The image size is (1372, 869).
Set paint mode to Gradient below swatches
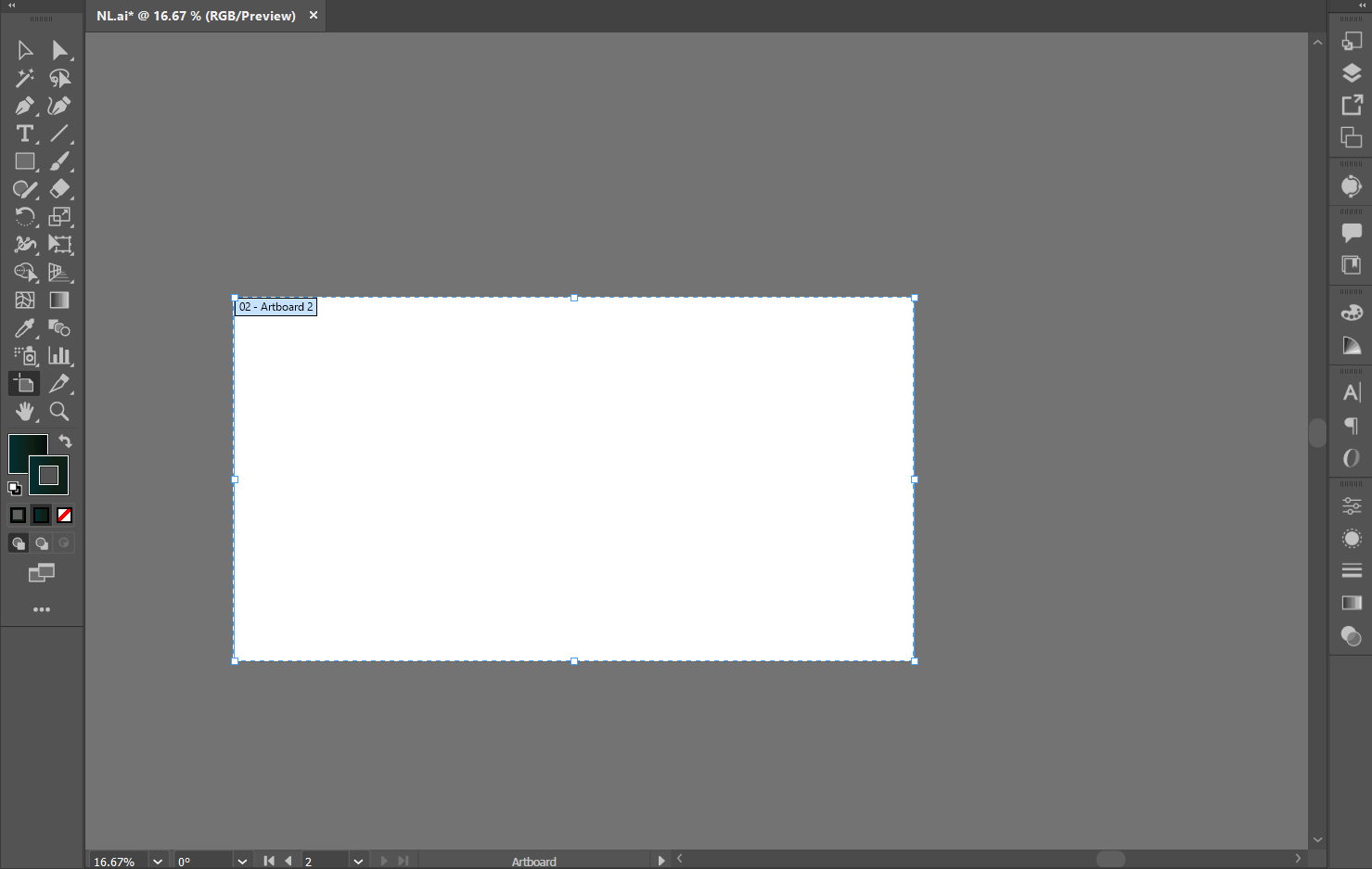tap(41, 515)
